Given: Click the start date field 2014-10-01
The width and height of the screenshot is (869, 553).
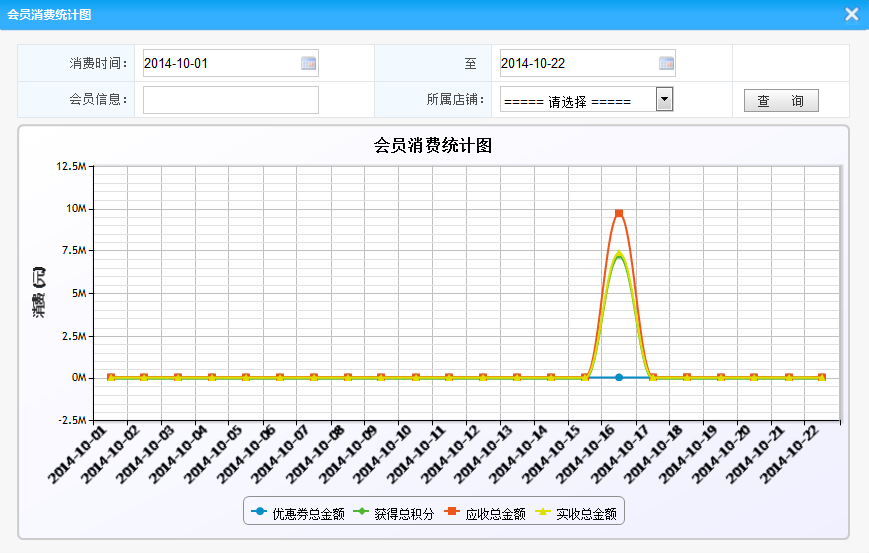Looking at the screenshot, I should [220, 63].
